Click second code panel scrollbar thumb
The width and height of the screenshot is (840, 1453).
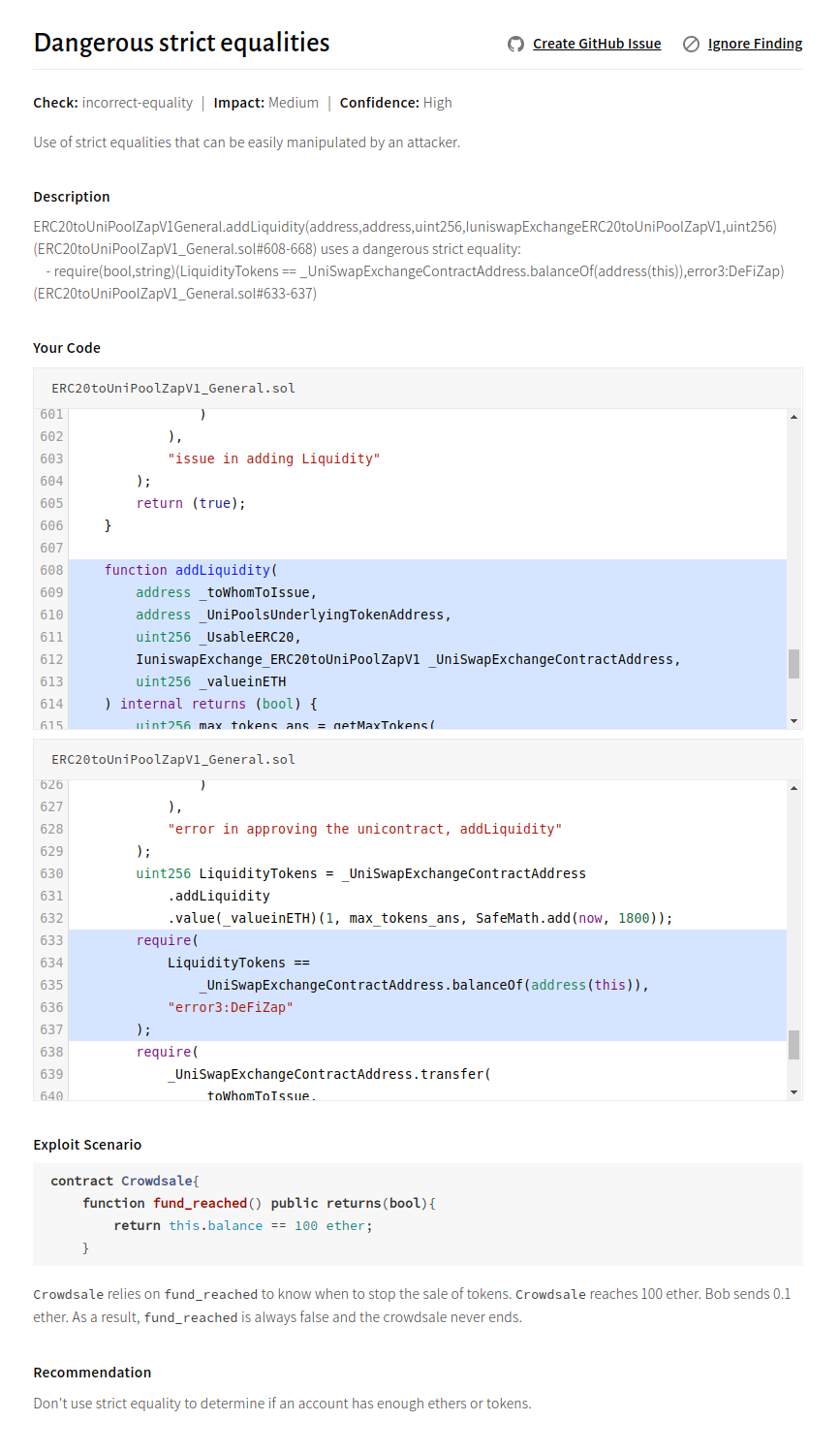coord(793,1044)
